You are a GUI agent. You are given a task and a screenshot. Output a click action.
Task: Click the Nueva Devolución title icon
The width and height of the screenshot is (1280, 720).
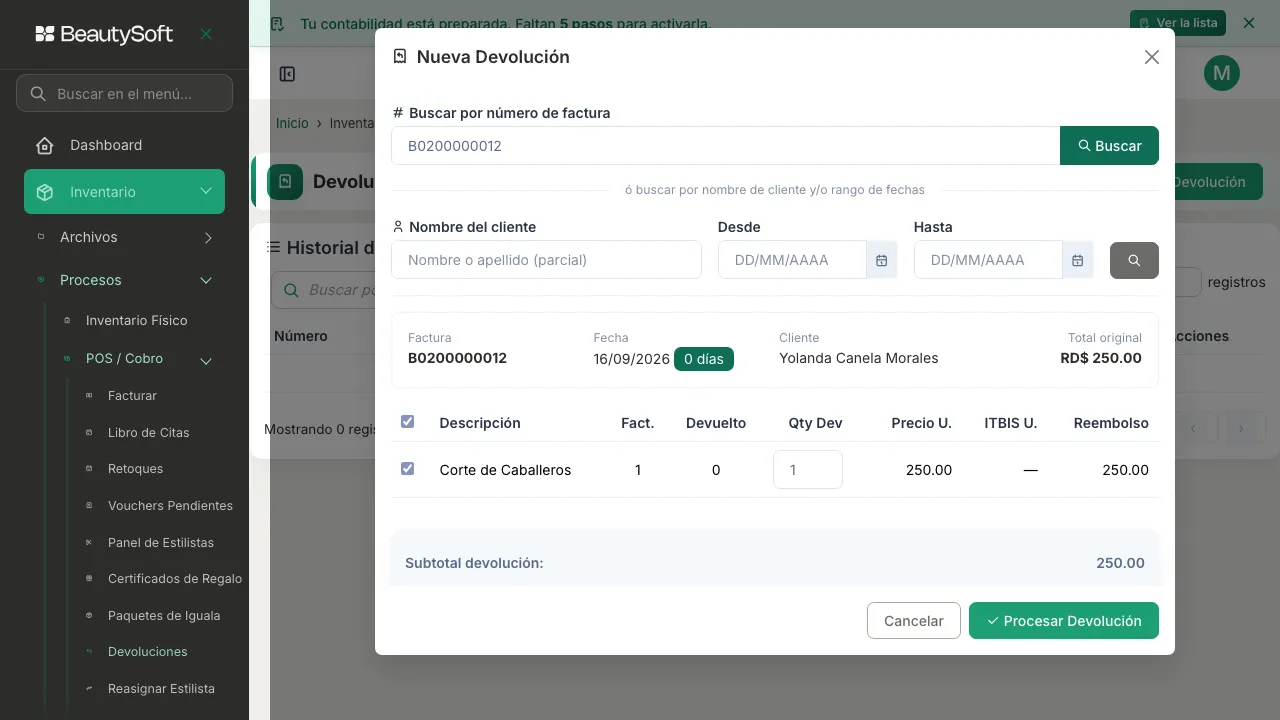400,57
